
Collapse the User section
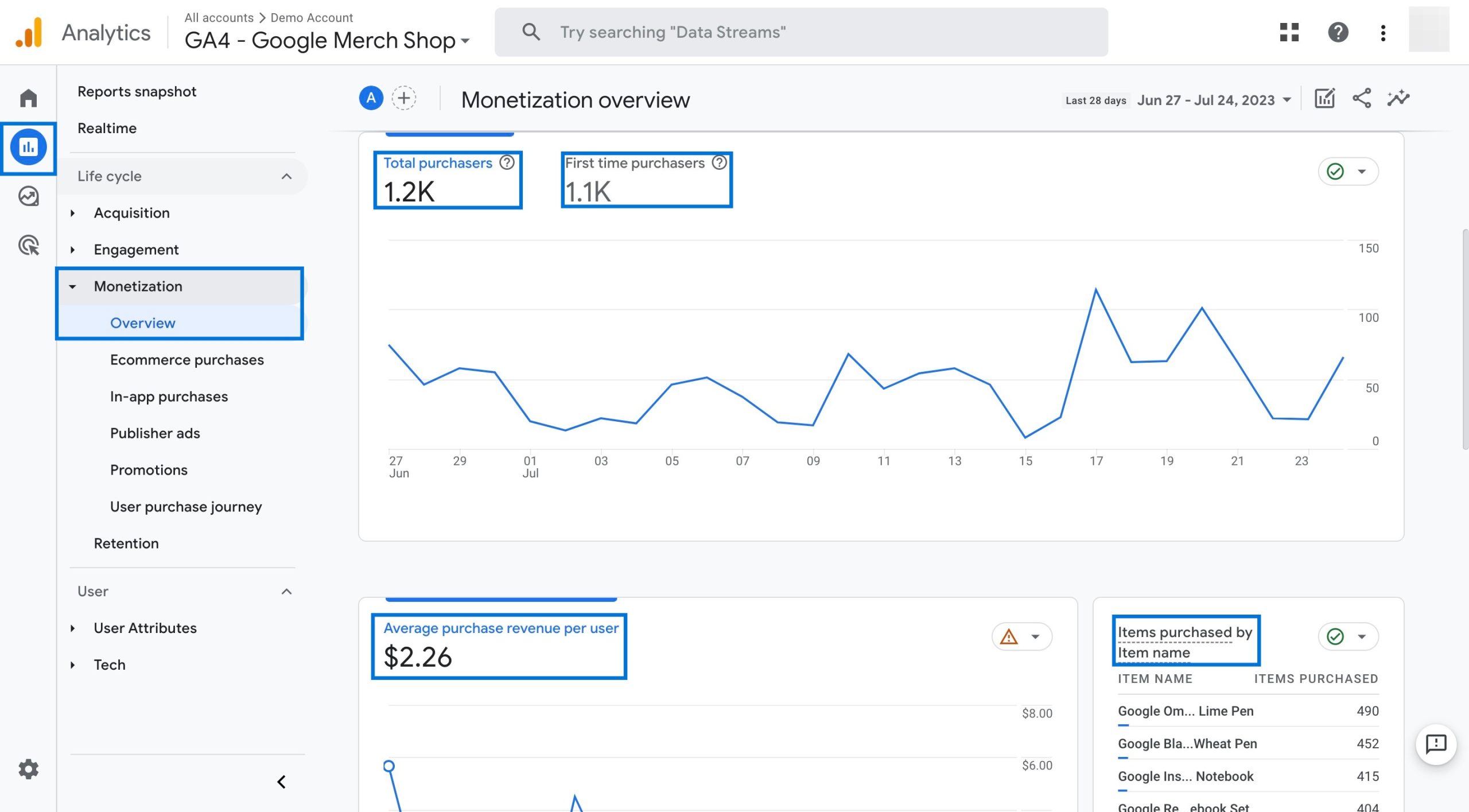coord(286,592)
